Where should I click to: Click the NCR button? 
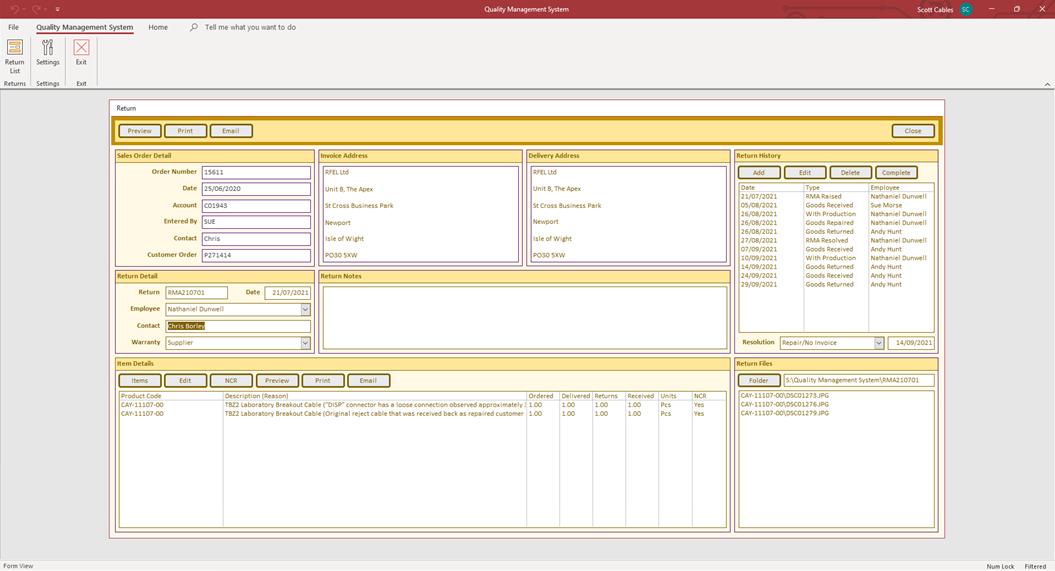coord(231,381)
